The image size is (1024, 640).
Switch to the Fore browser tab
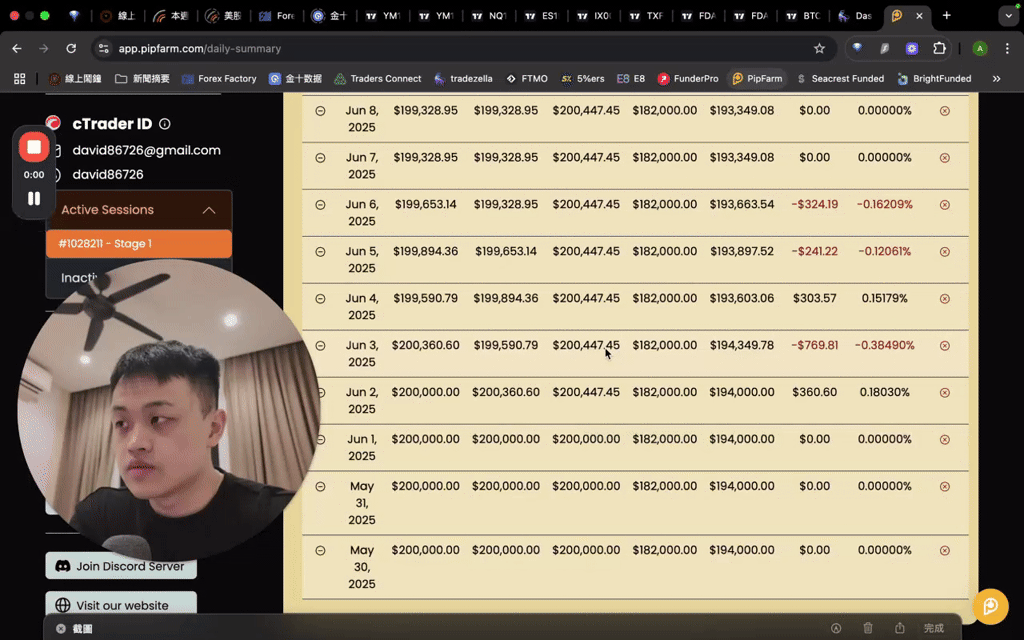coord(278,16)
